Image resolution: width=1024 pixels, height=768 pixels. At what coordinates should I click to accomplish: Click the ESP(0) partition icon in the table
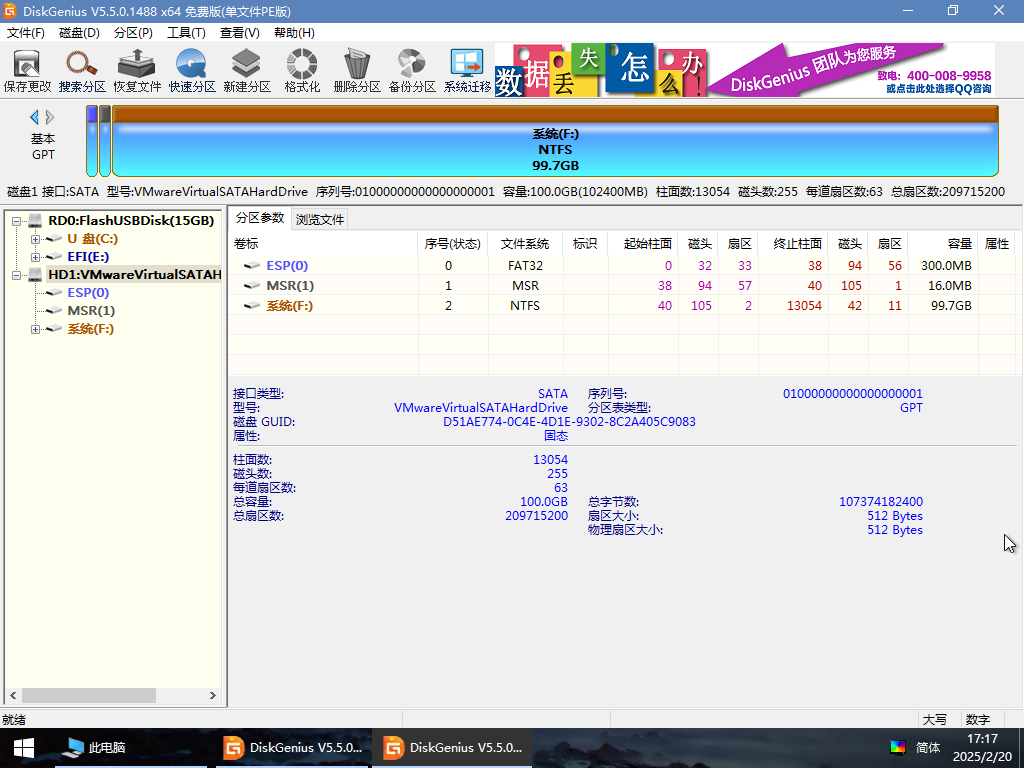252,266
